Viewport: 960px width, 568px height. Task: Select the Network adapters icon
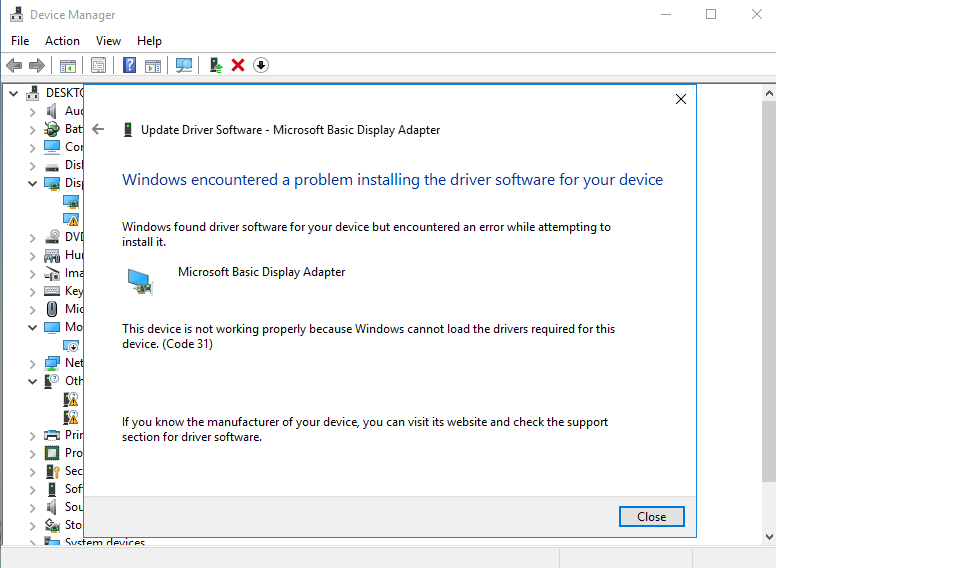52,363
